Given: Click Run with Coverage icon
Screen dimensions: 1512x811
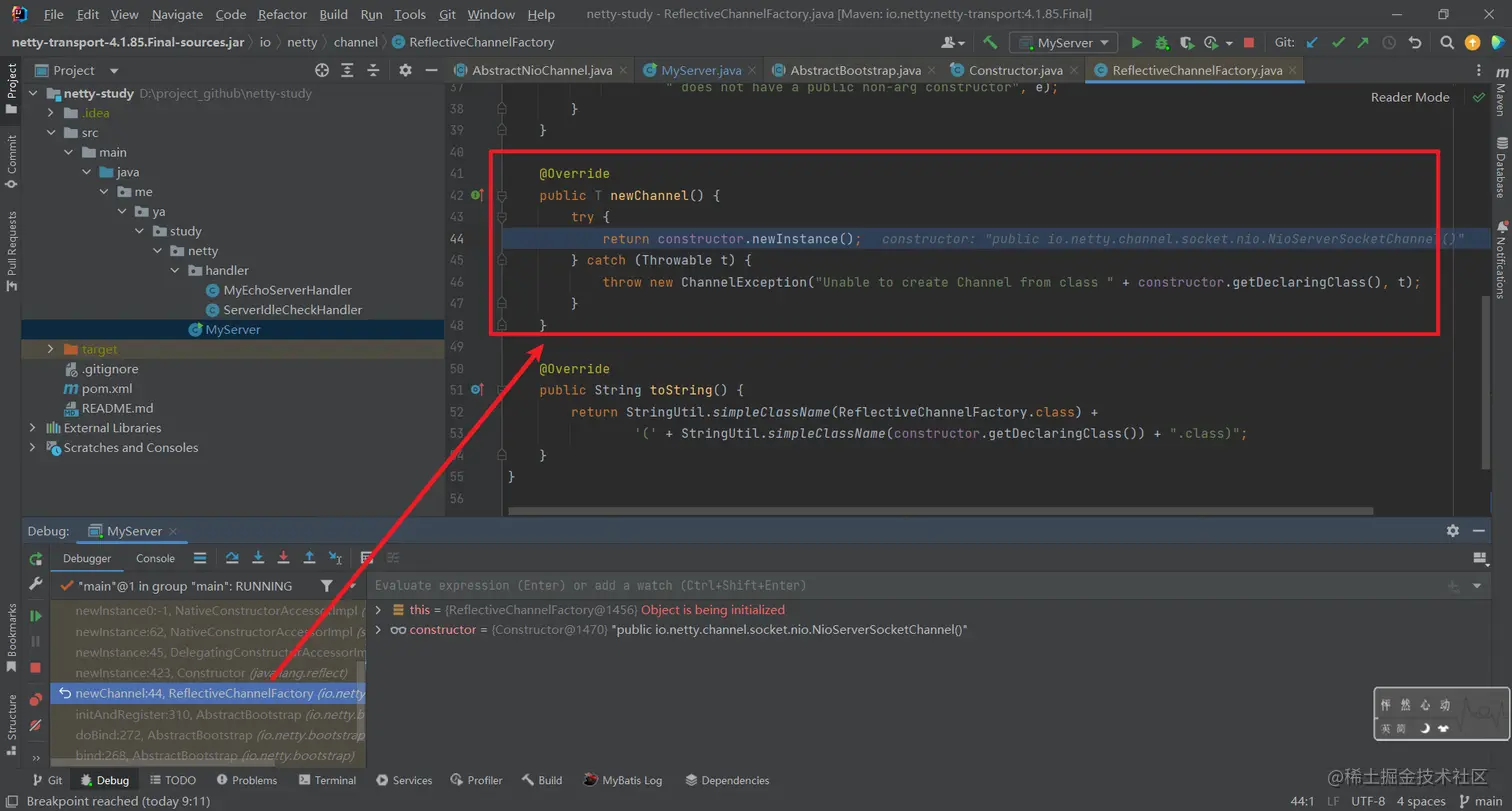Looking at the screenshot, I should [1186, 42].
